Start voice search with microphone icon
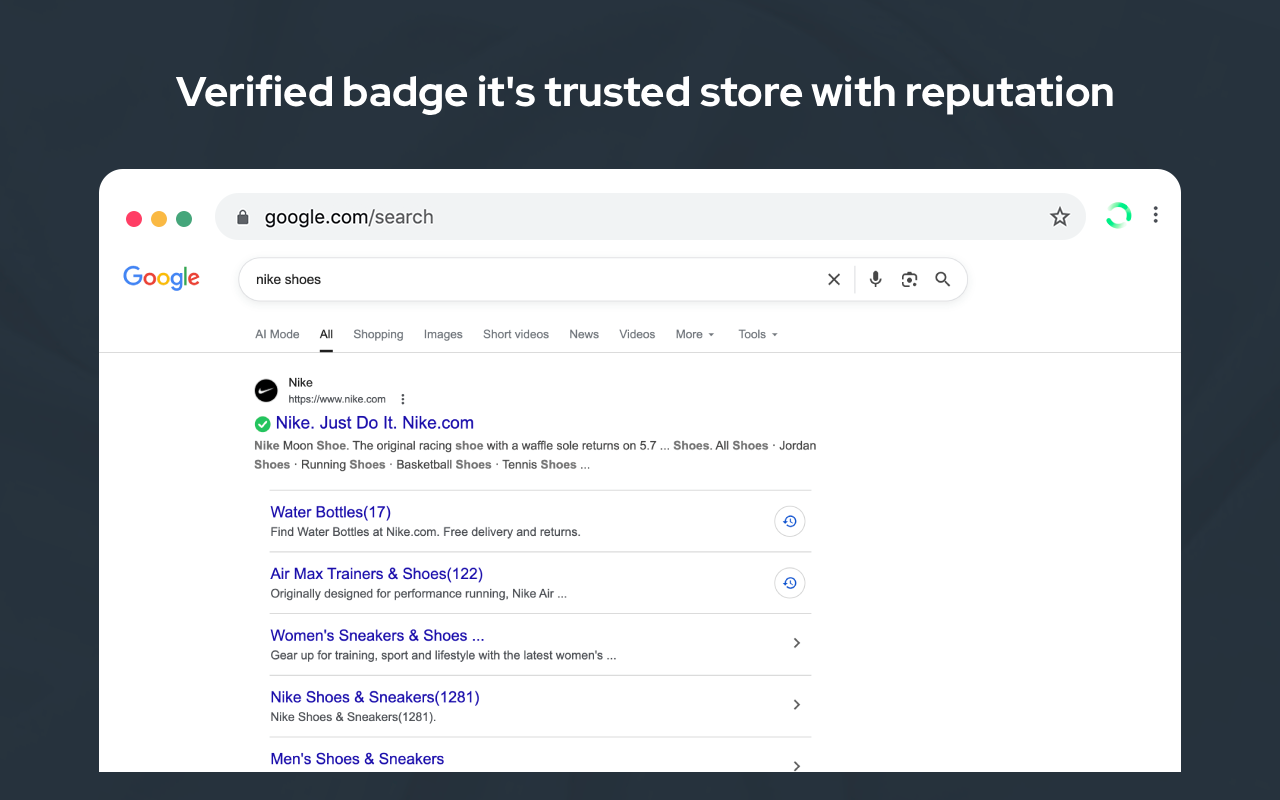The image size is (1280, 800). pos(875,279)
